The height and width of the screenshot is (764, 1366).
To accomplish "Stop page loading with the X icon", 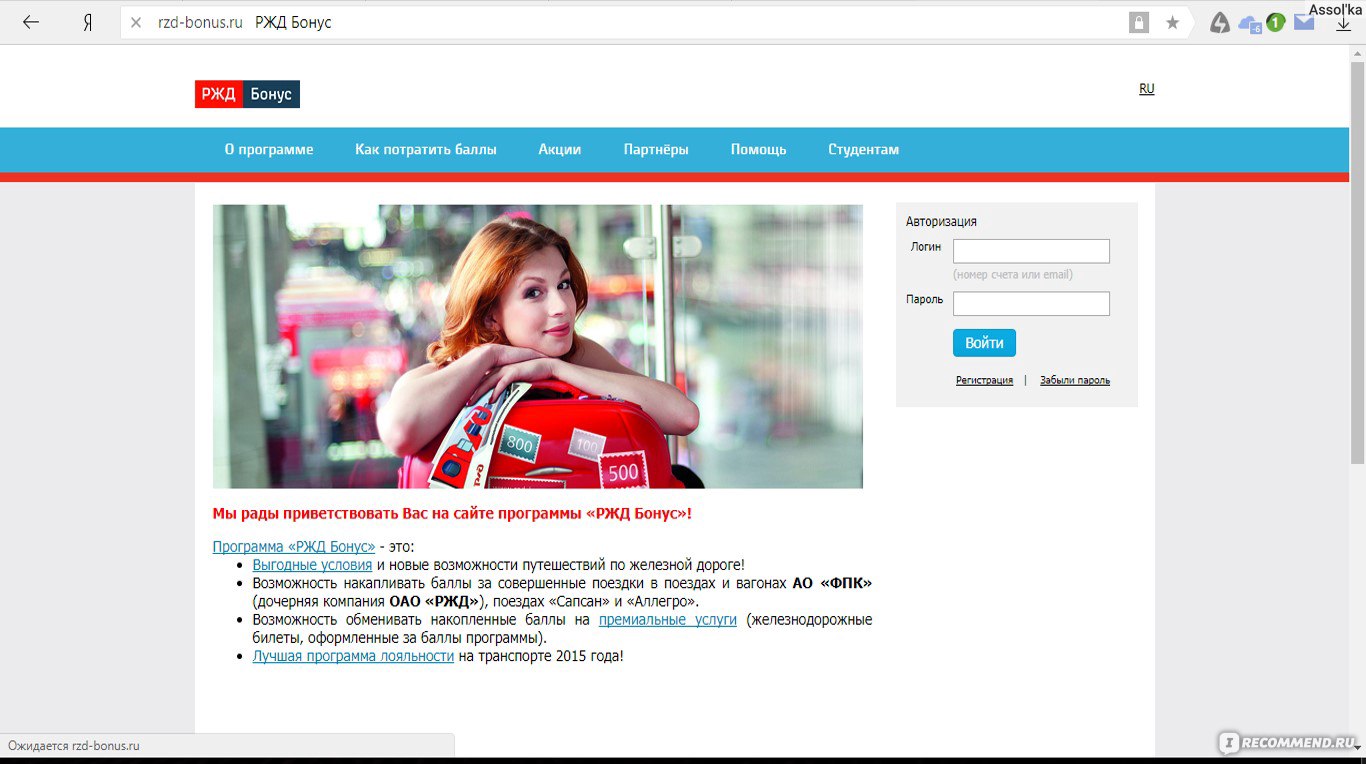I will tap(136, 22).
